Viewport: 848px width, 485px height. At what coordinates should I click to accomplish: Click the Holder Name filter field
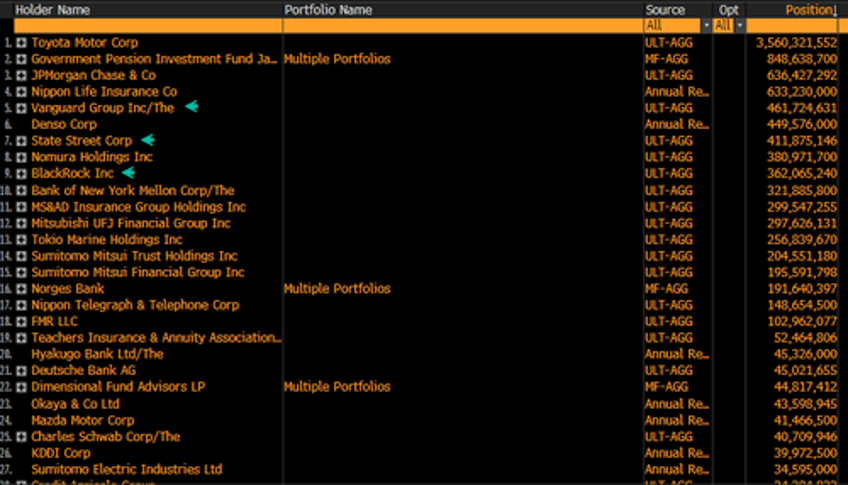point(148,25)
